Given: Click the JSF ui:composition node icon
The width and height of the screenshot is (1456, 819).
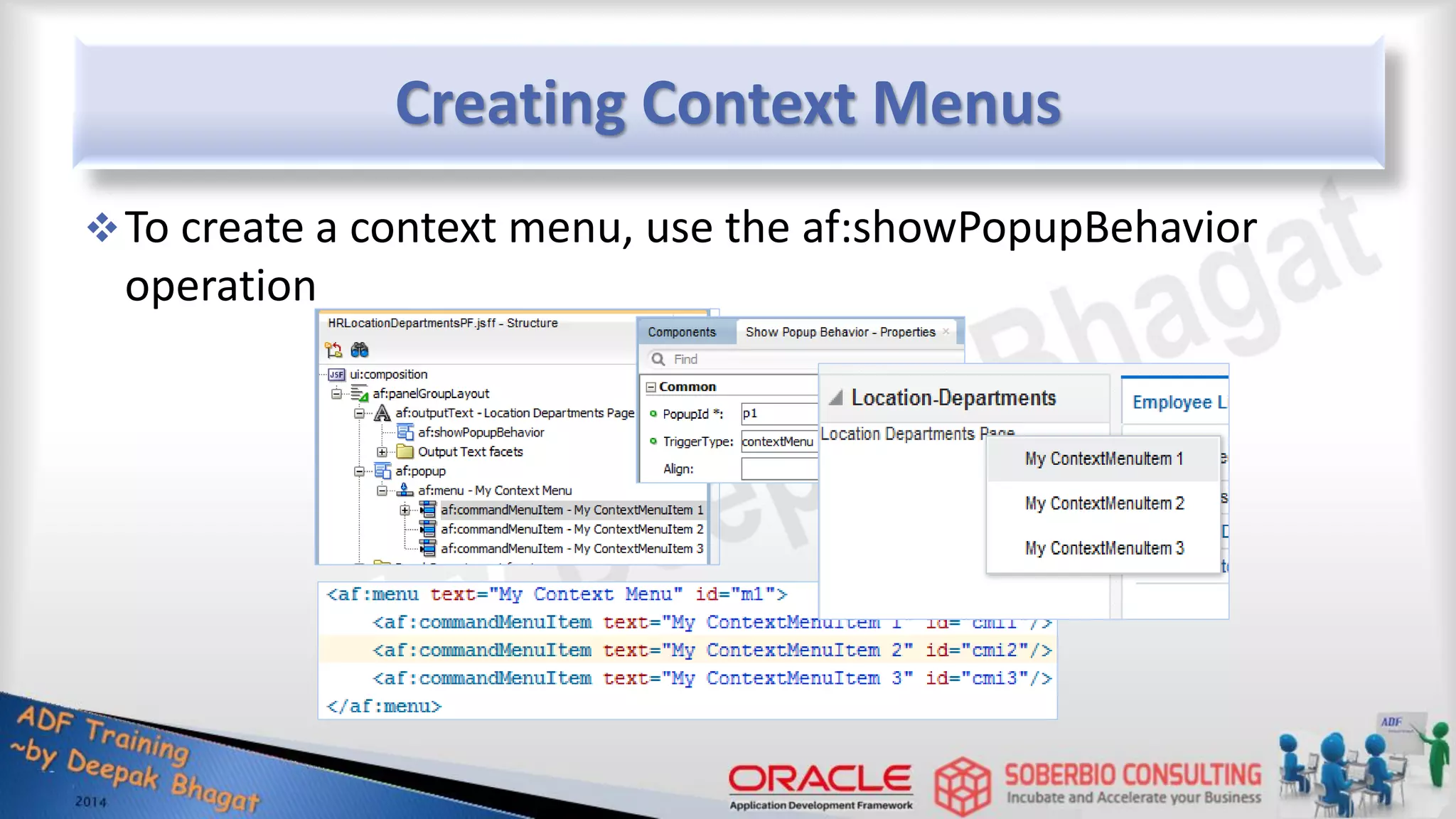Looking at the screenshot, I should [336, 375].
